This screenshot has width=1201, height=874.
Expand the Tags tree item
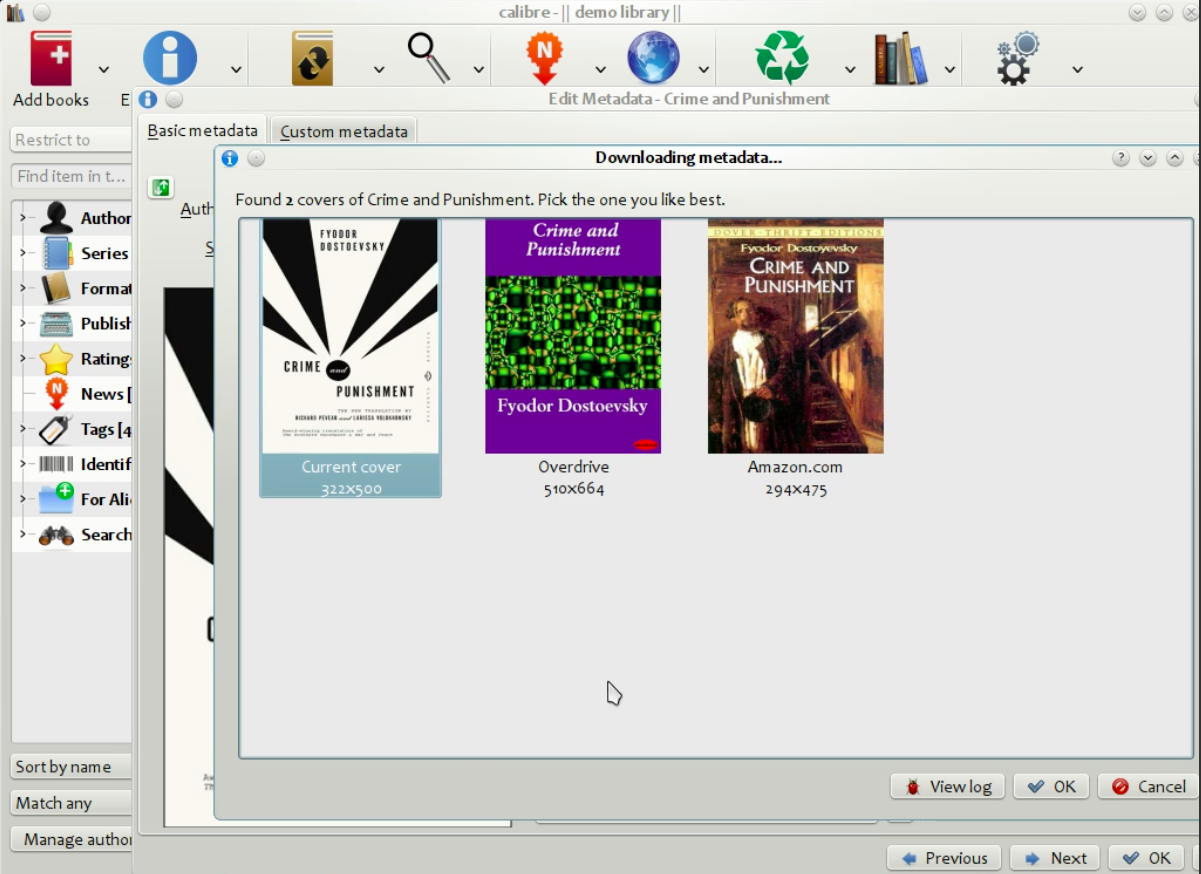pos(23,429)
